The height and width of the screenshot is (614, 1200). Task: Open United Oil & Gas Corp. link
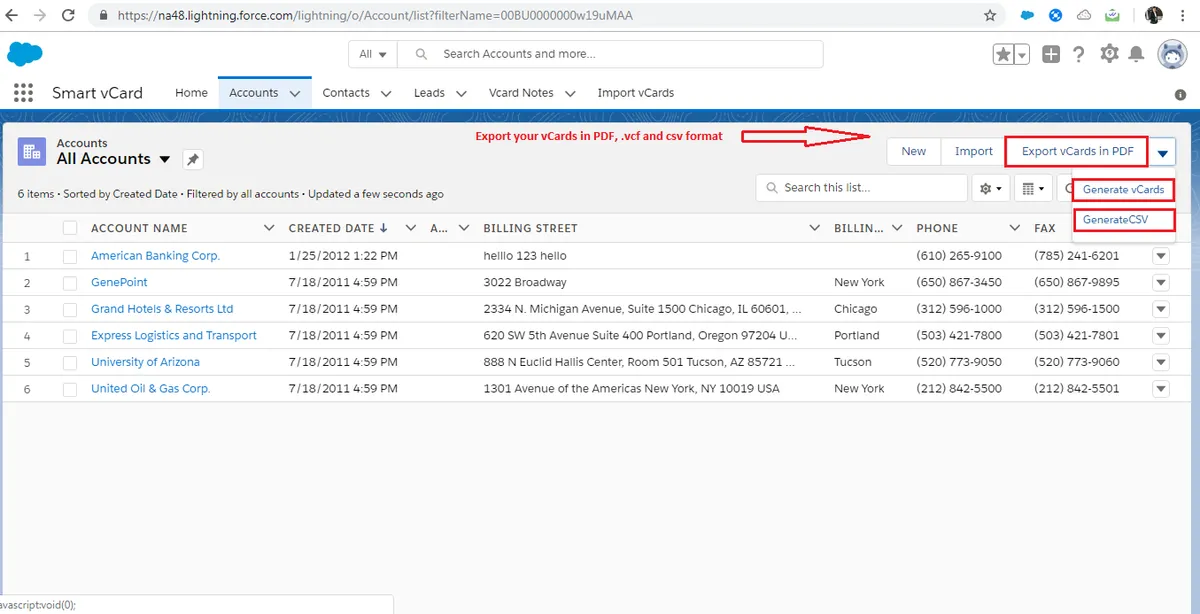coord(151,389)
